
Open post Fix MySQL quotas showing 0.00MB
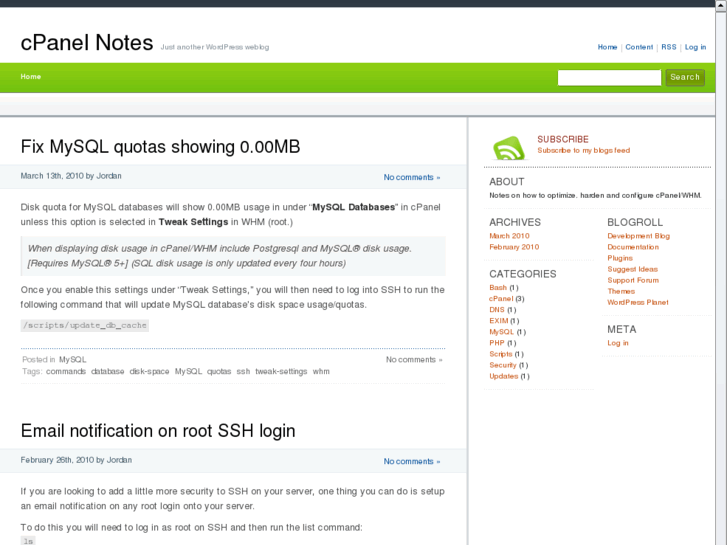tap(160, 147)
